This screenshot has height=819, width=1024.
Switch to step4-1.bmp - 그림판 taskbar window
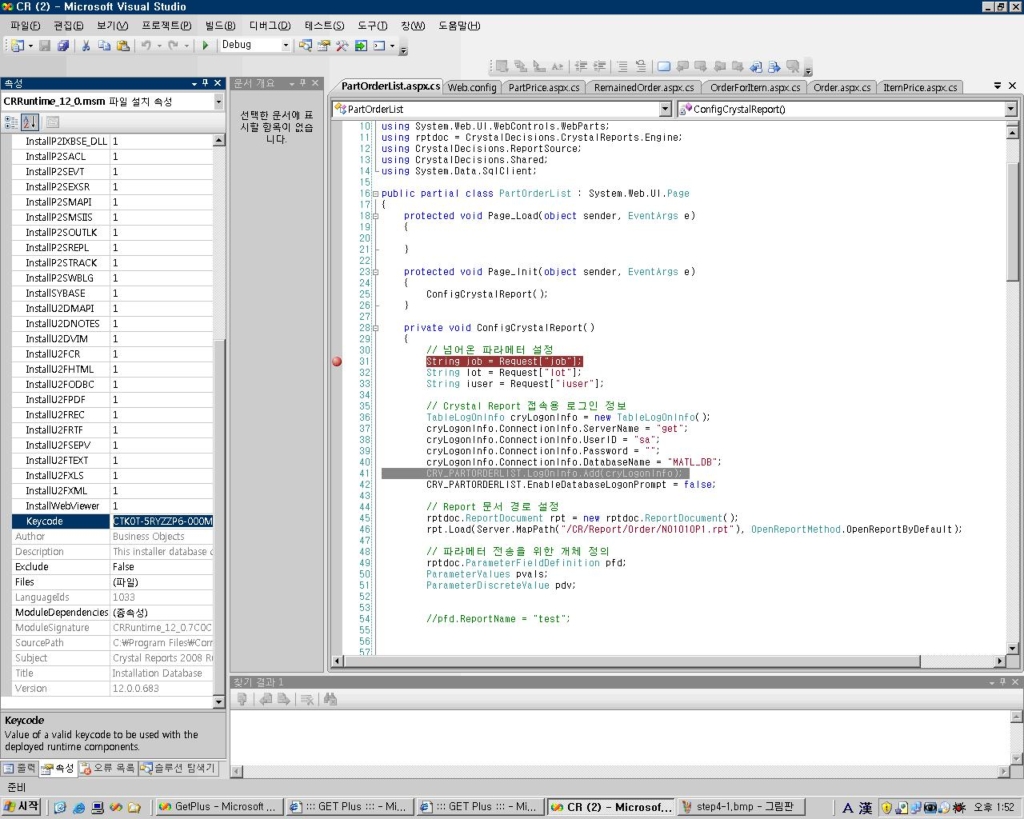point(740,807)
